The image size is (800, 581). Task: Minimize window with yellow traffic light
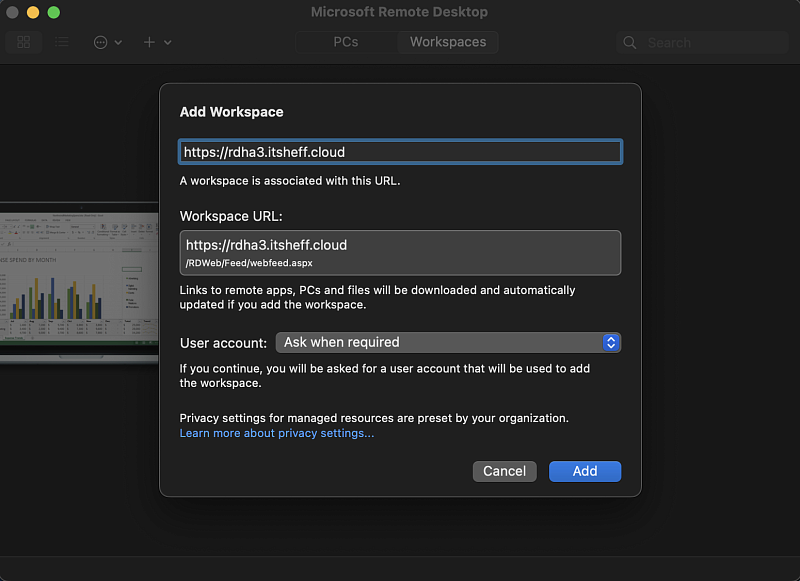[33, 12]
